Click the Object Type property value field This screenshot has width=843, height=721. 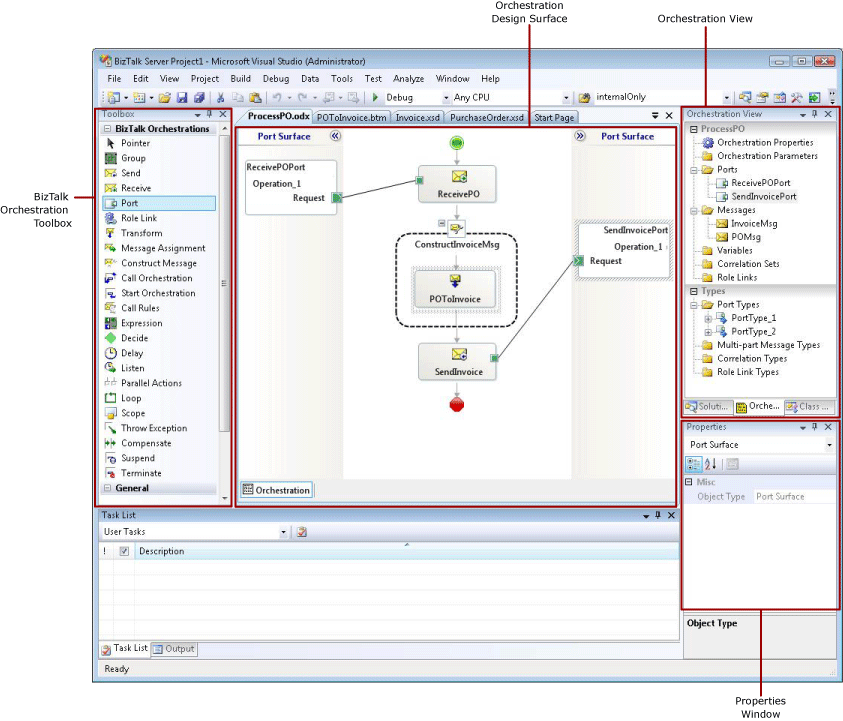[x=795, y=497]
